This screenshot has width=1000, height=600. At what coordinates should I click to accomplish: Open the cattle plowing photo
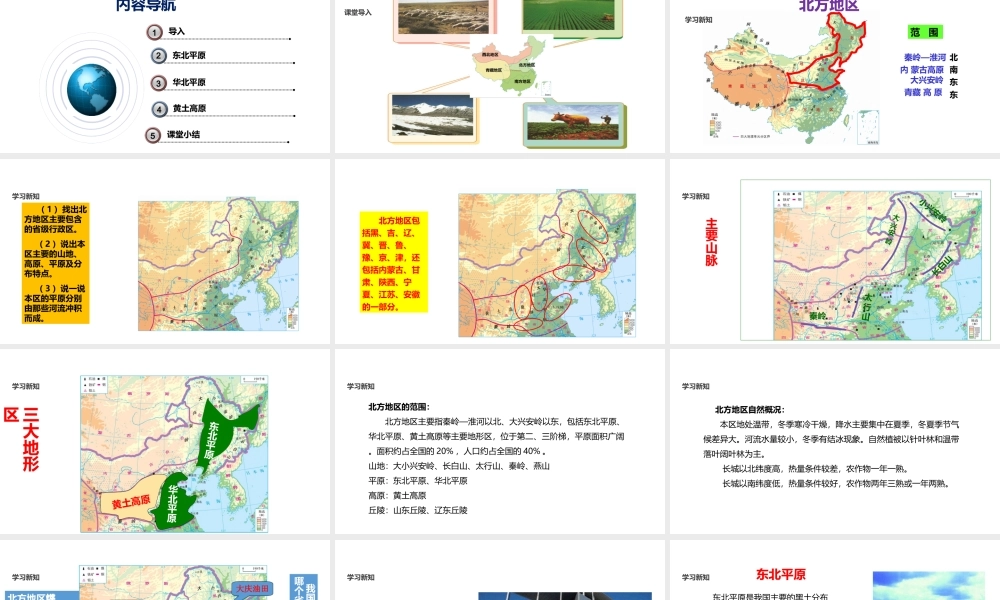(573, 123)
